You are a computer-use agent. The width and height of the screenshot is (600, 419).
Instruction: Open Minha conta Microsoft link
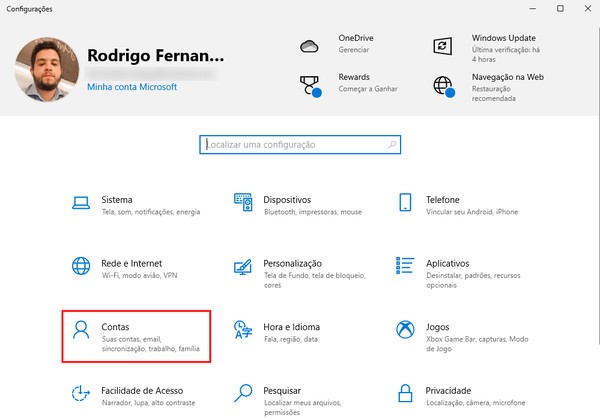point(132,87)
